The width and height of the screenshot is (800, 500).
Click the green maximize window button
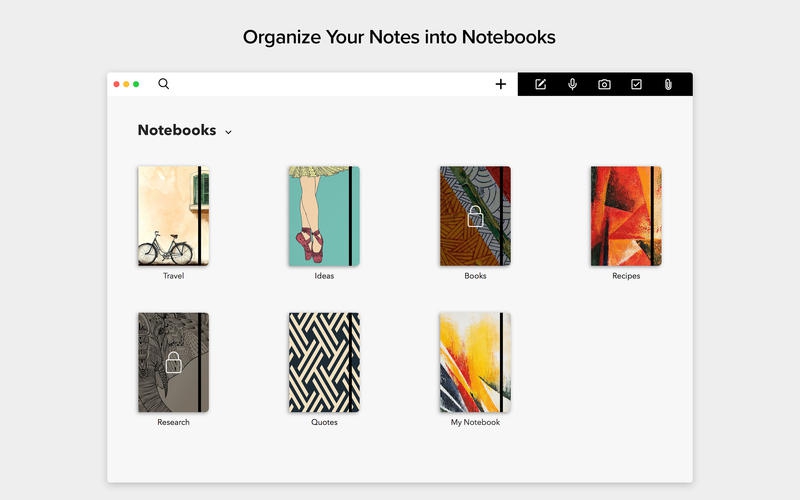[x=136, y=84]
